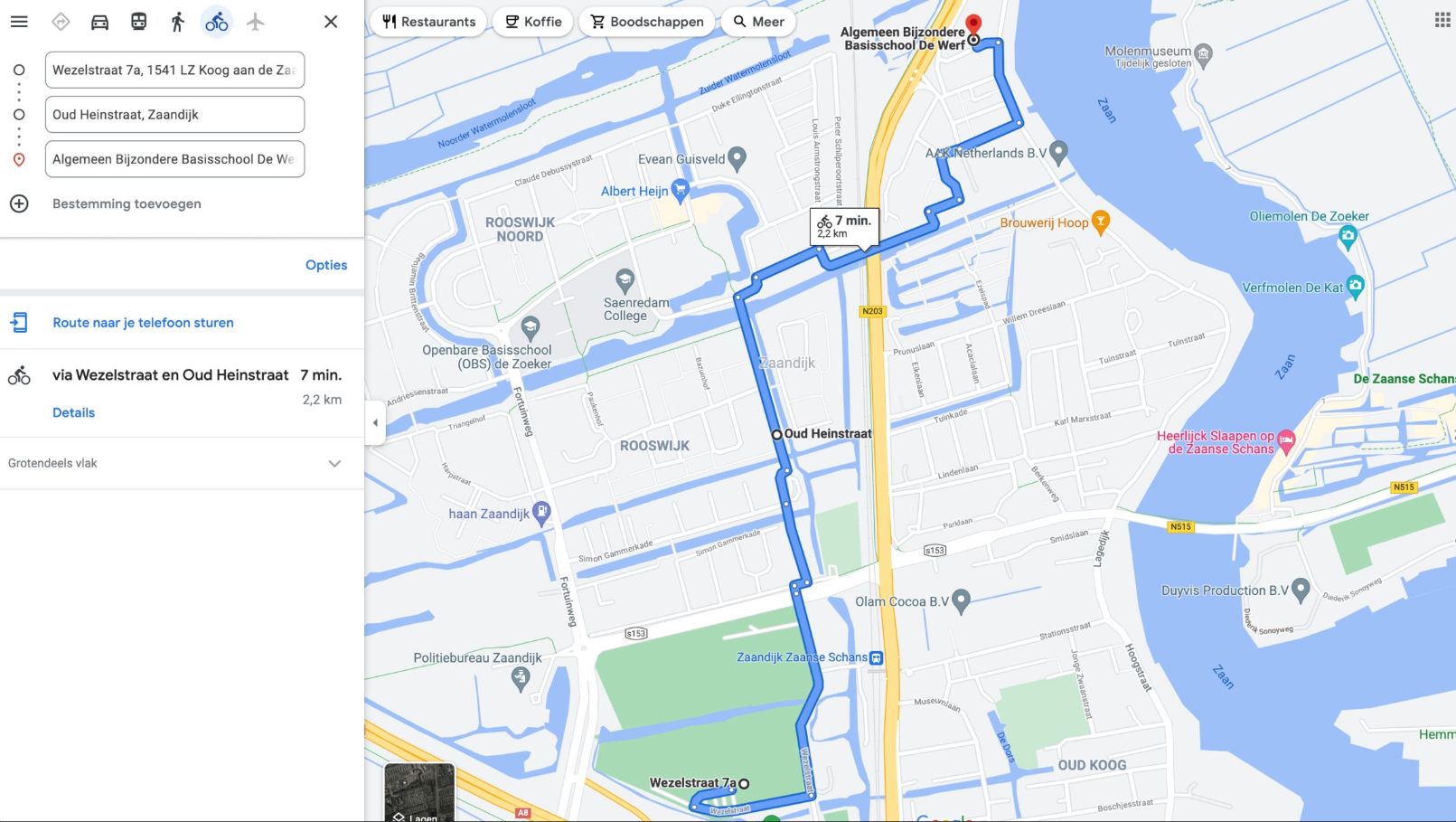Edit the Oud Heinstraat waypoint field
This screenshot has width=1456, height=822.
pos(174,115)
